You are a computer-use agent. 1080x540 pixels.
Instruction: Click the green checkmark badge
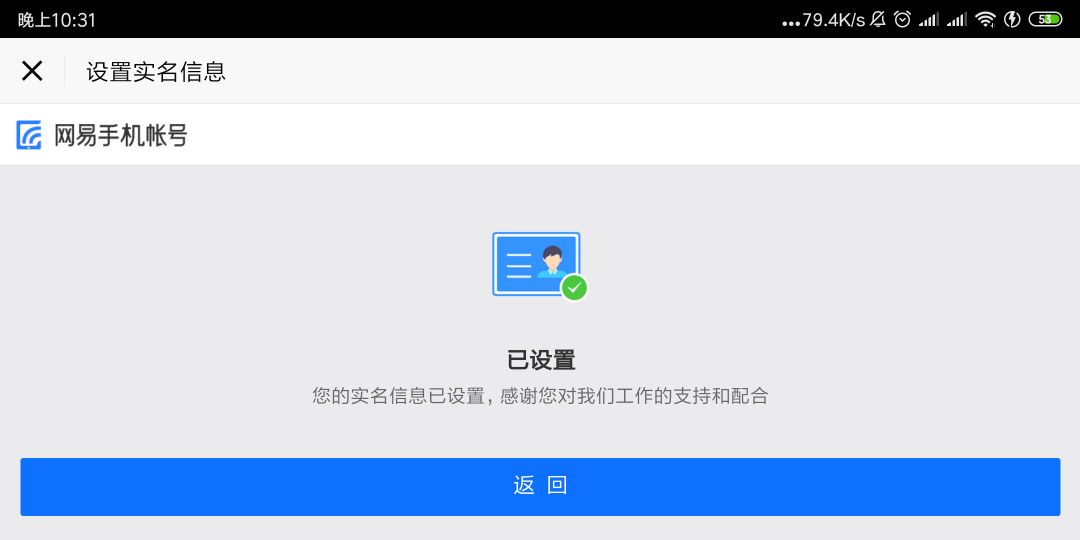pyautogui.click(x=574, y=288)
